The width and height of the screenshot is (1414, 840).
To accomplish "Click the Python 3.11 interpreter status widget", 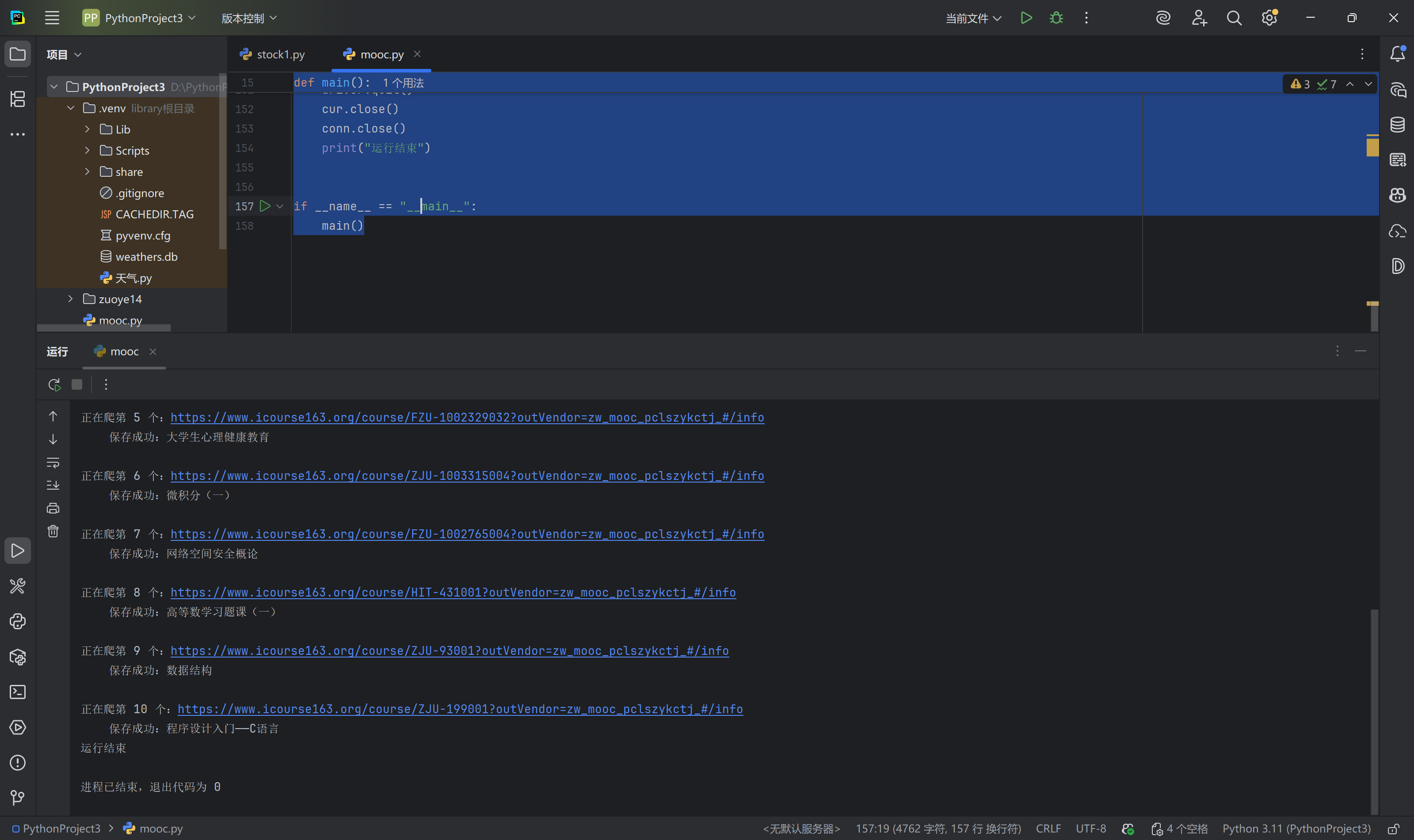I will [x=1296, y=829].
